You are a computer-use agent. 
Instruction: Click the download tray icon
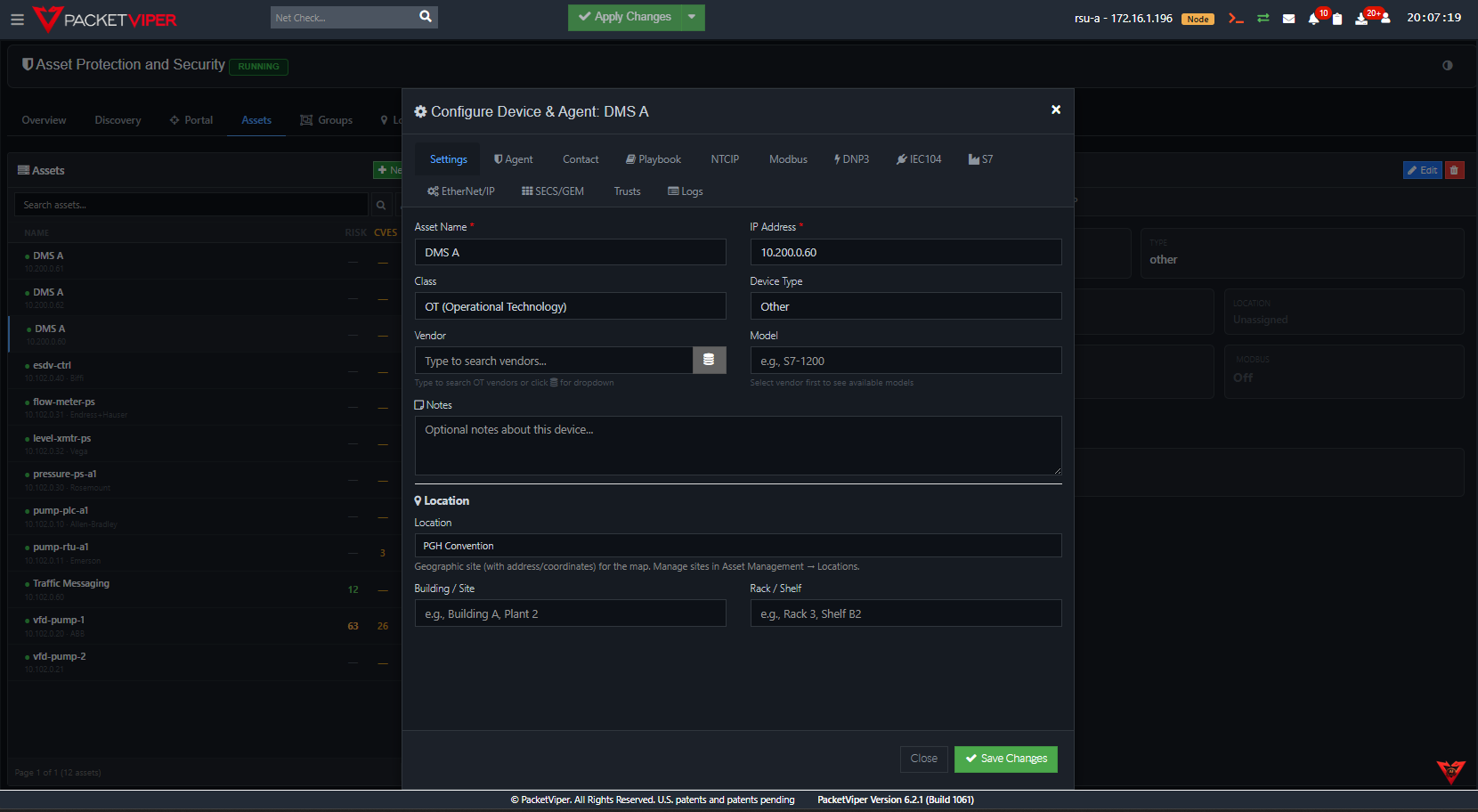[1361, 19]
